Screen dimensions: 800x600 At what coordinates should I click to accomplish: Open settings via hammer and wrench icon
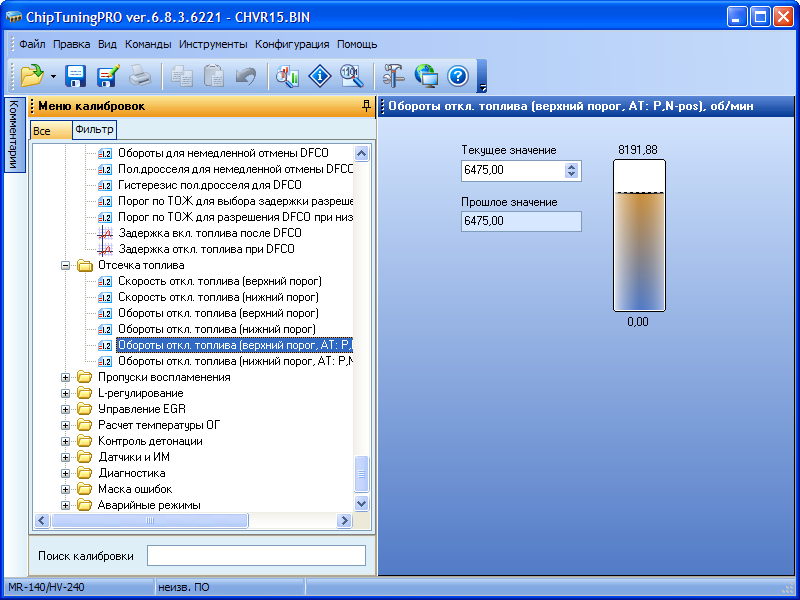point(395,76)
